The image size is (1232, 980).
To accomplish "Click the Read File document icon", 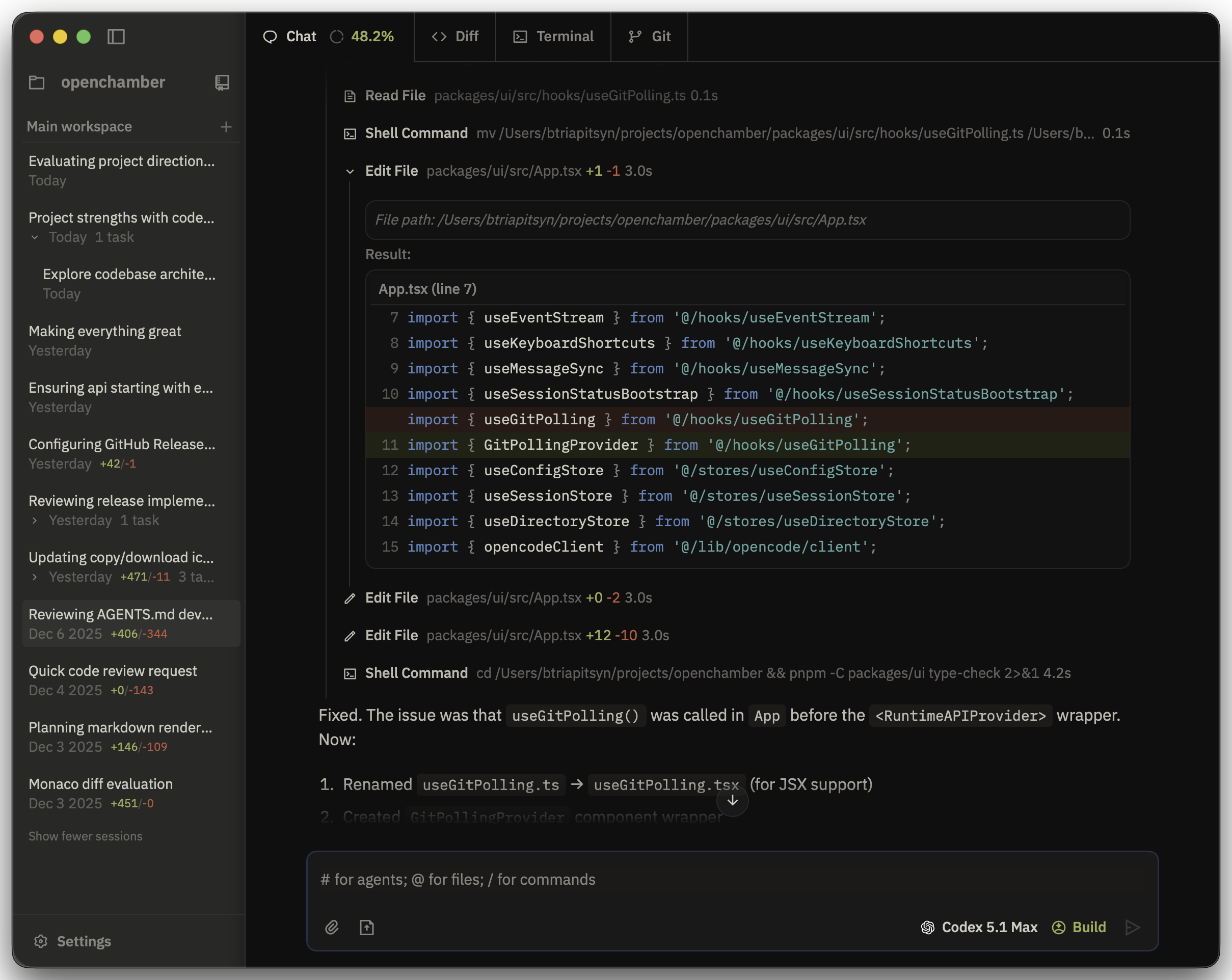I will pos(350,96).
